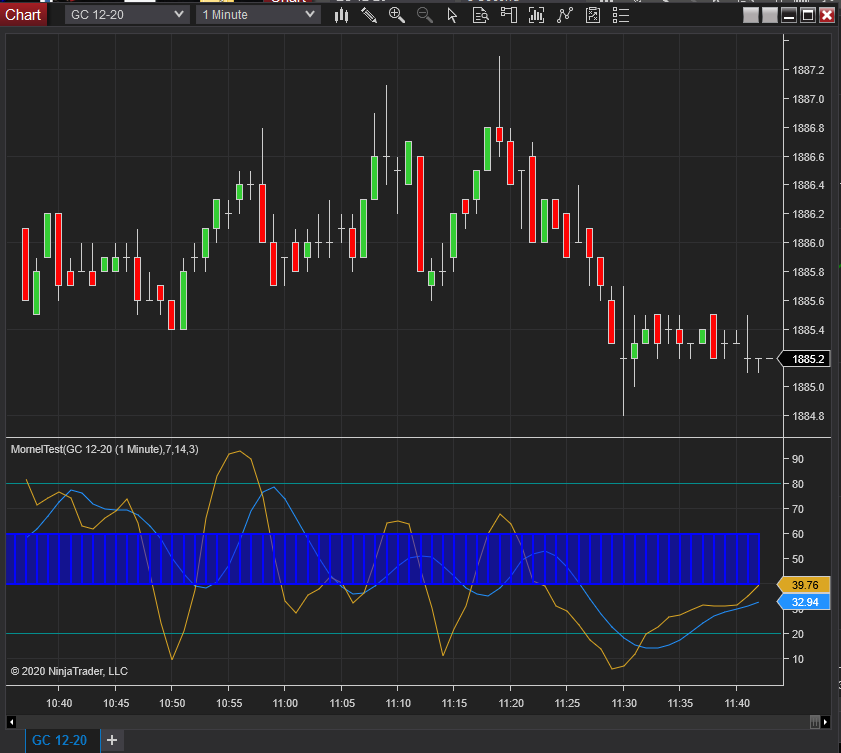Click the 11:30 time axis label
This screenshot has height=753, width=841.
click(624, 703)
